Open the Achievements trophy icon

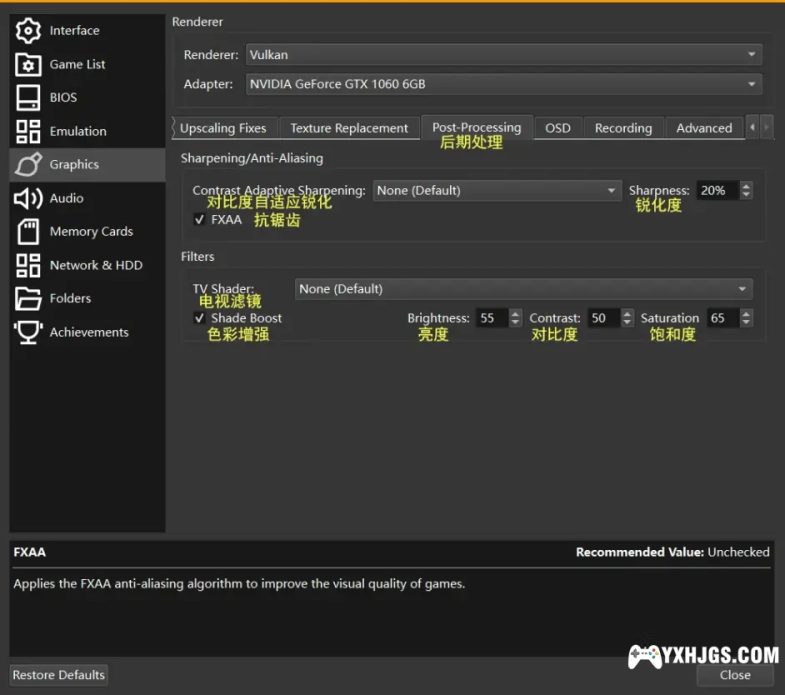point(28,332)
